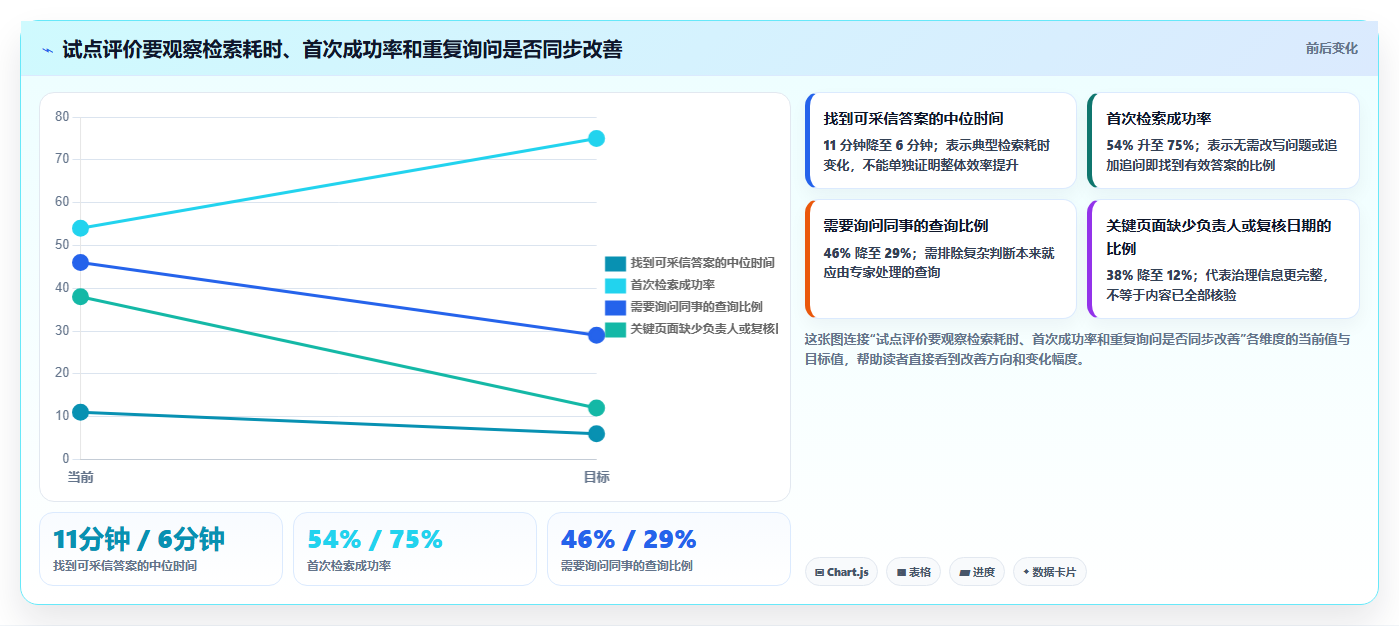Click the text 46% 降至 29%
1399x626 pixels.
tap(868, 253)
